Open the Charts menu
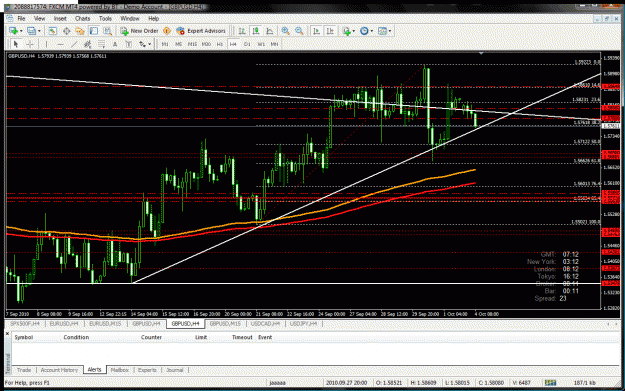The width and height of the screenshot is (625, 391). click(x=83, y=18)
